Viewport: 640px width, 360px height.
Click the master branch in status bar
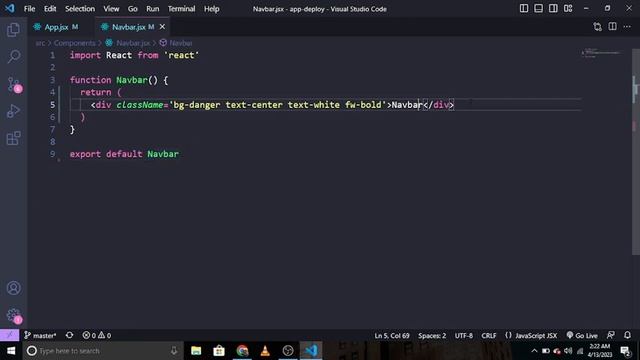tap(40, 336)
